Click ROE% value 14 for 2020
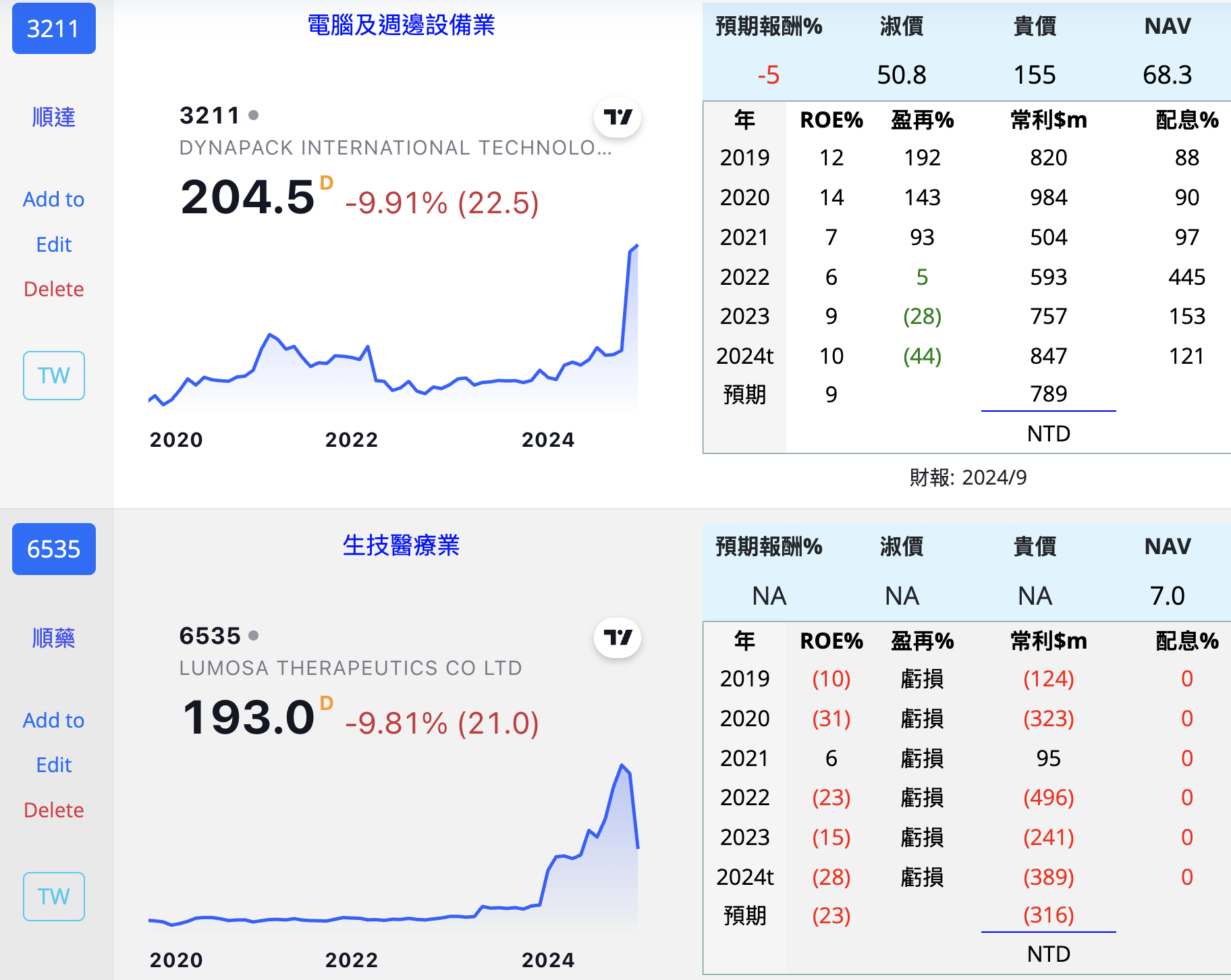The height and width of the screenshot is (980, 1231). click(x=831, y=197)
